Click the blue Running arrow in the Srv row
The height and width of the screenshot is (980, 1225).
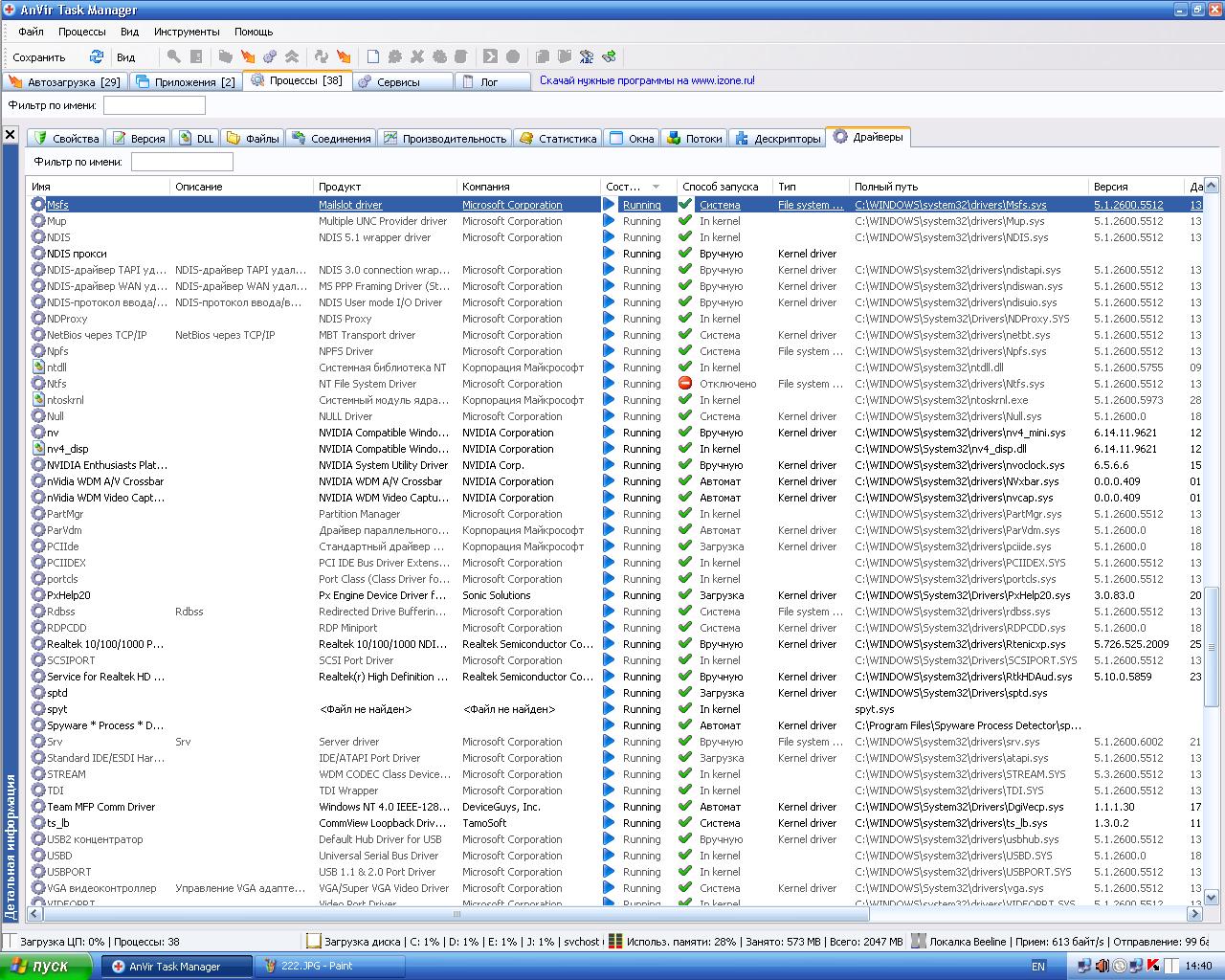tap(609, 742)
